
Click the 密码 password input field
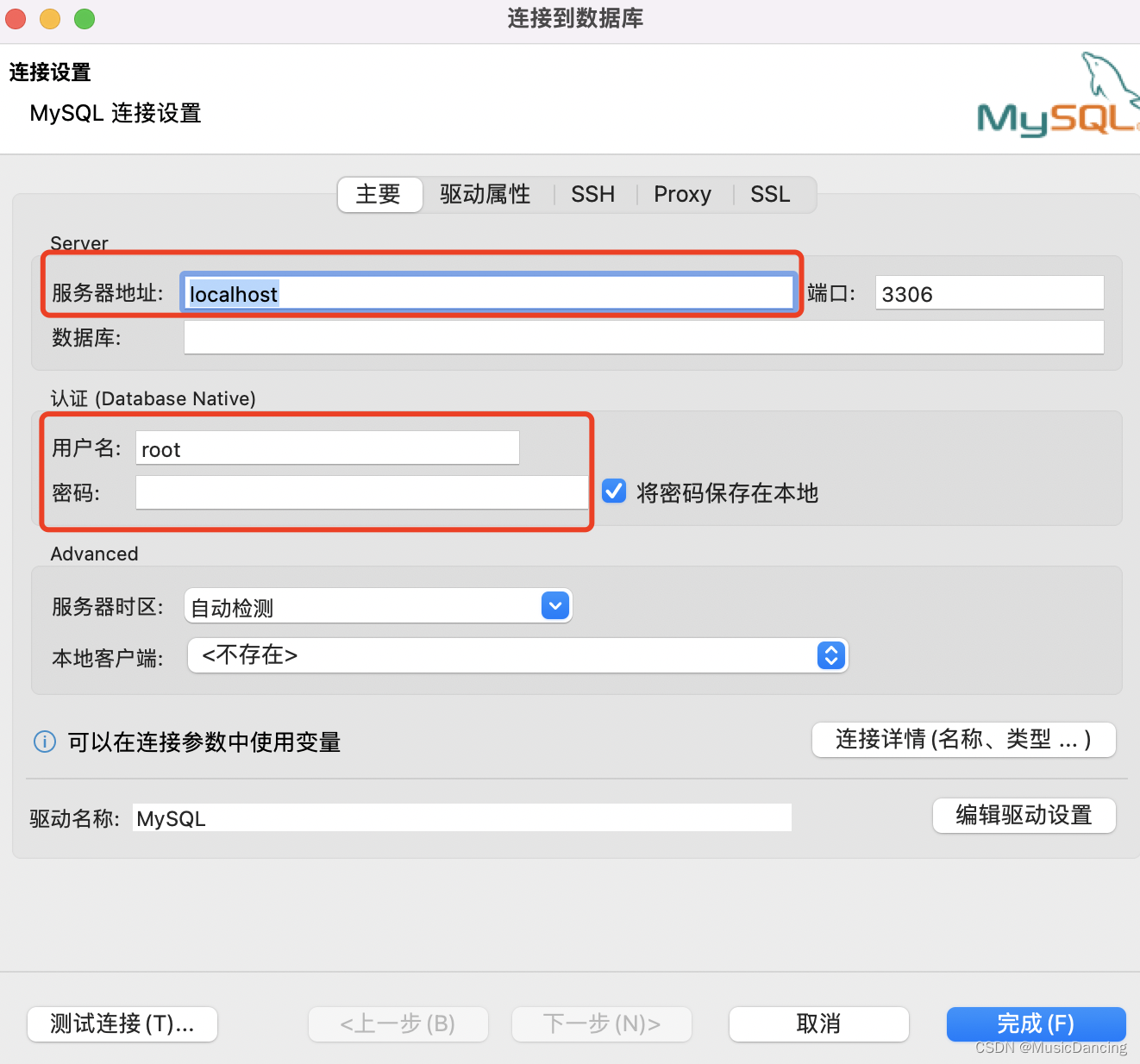[362, 492]
